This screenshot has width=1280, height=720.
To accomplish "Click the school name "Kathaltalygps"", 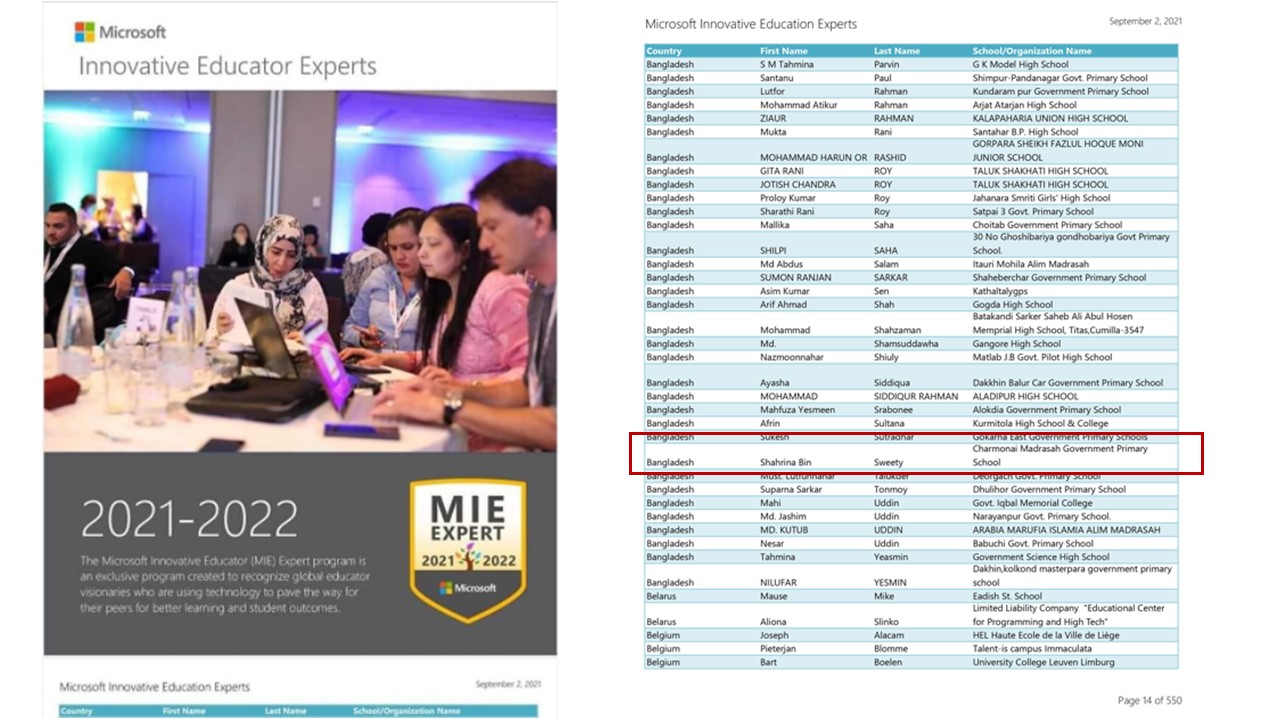I will [x=1000, y=291].
